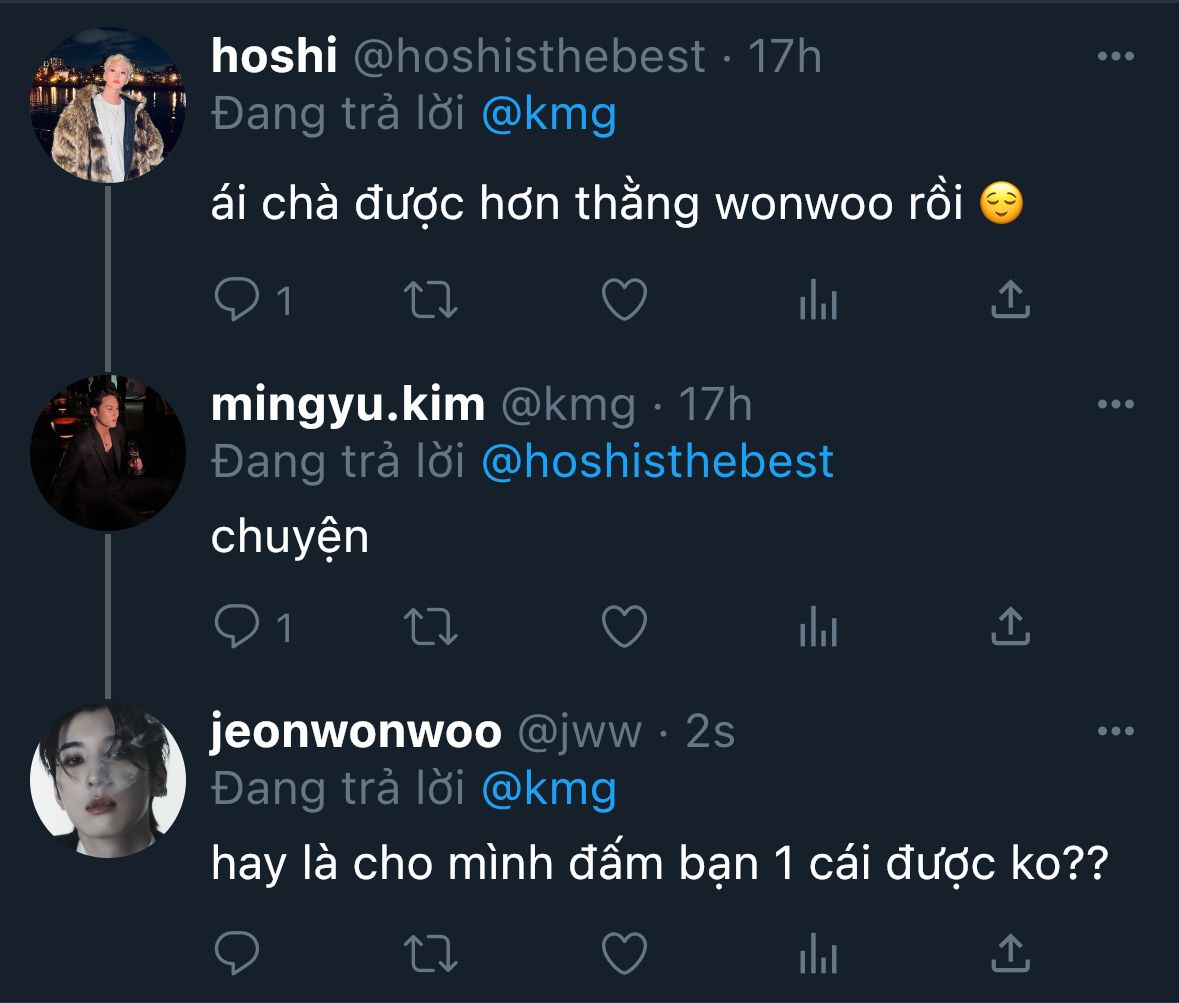Open more options for hoshi's tweet
Image resolution: width=1179 pixels, height=1003 pixels.
click(1115, 57)
